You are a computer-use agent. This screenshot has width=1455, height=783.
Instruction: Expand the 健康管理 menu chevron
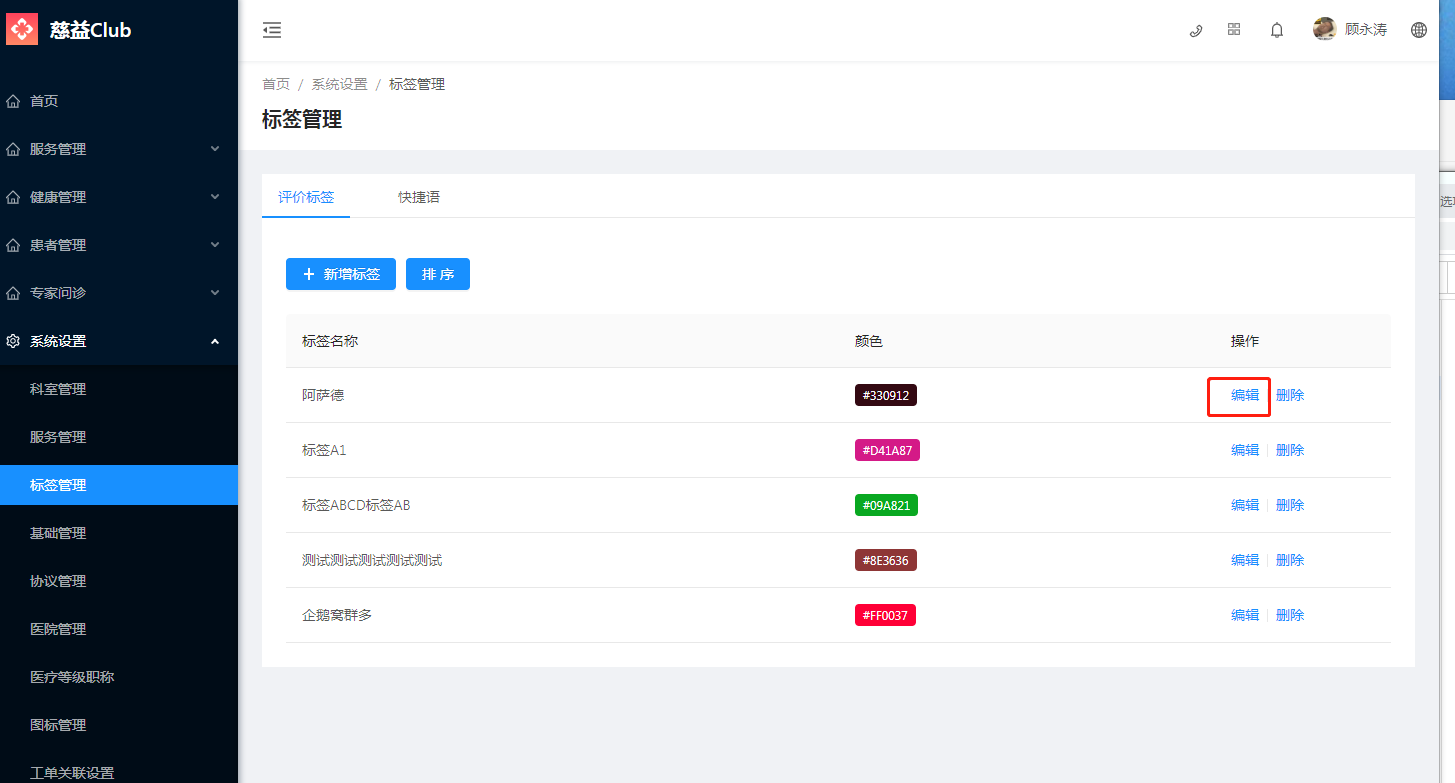point(215,197)
